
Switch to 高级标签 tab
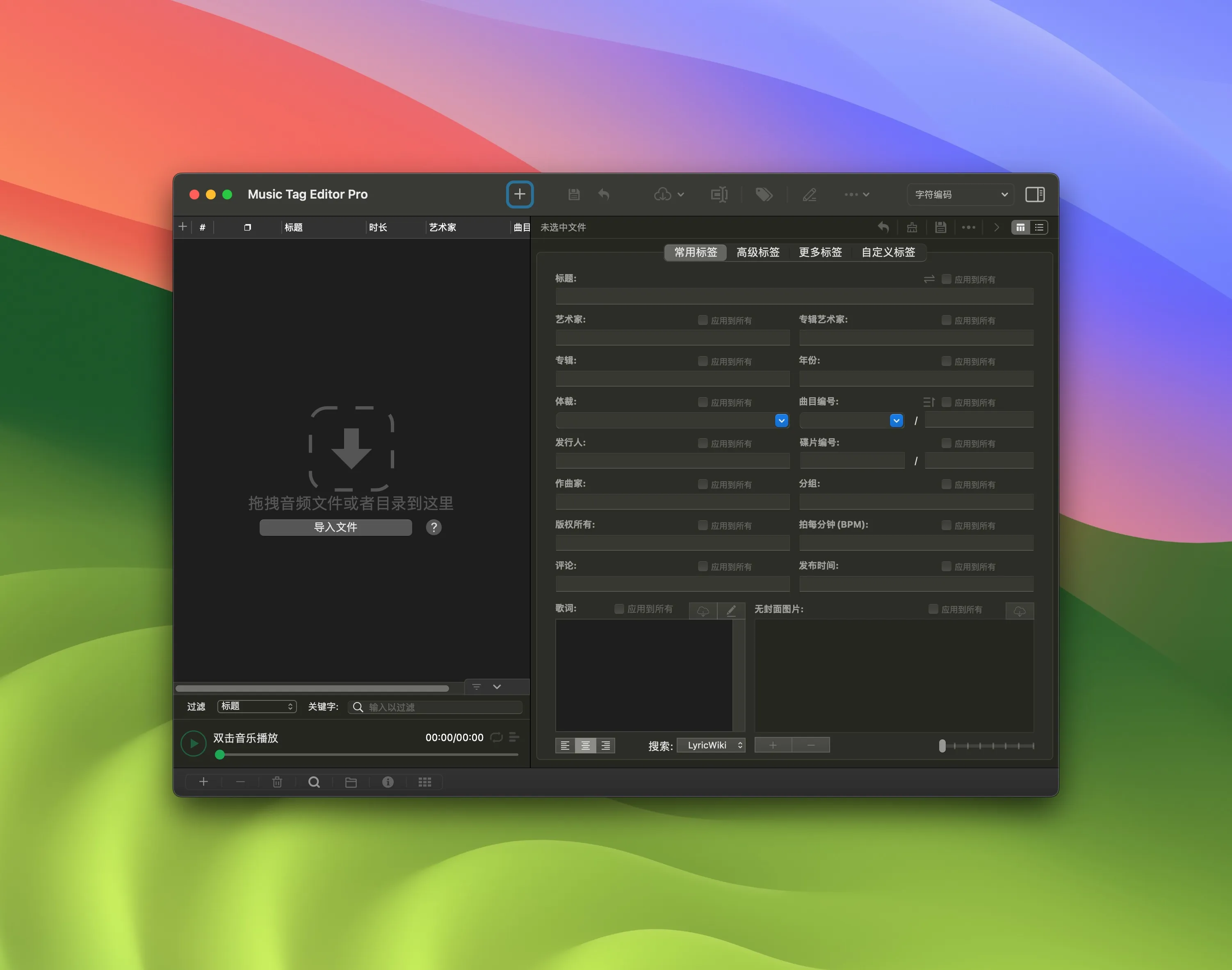[757, 252]
